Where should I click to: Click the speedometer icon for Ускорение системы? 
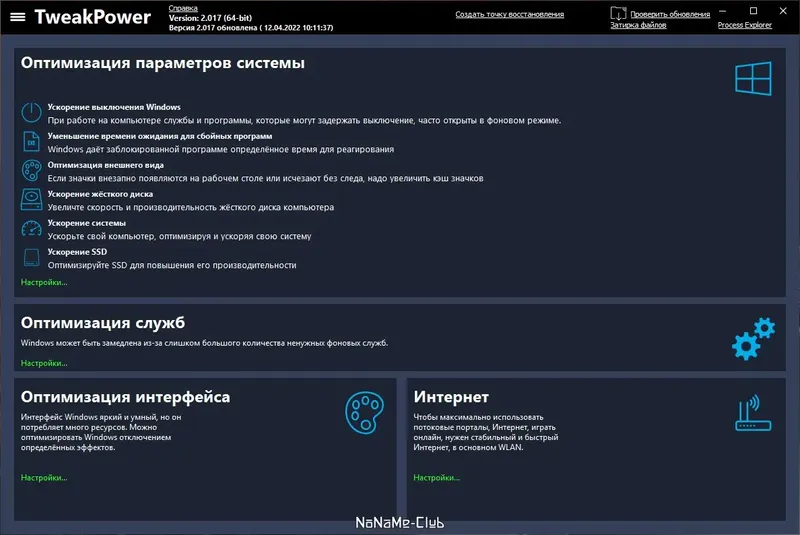click(x=31, y=228)
